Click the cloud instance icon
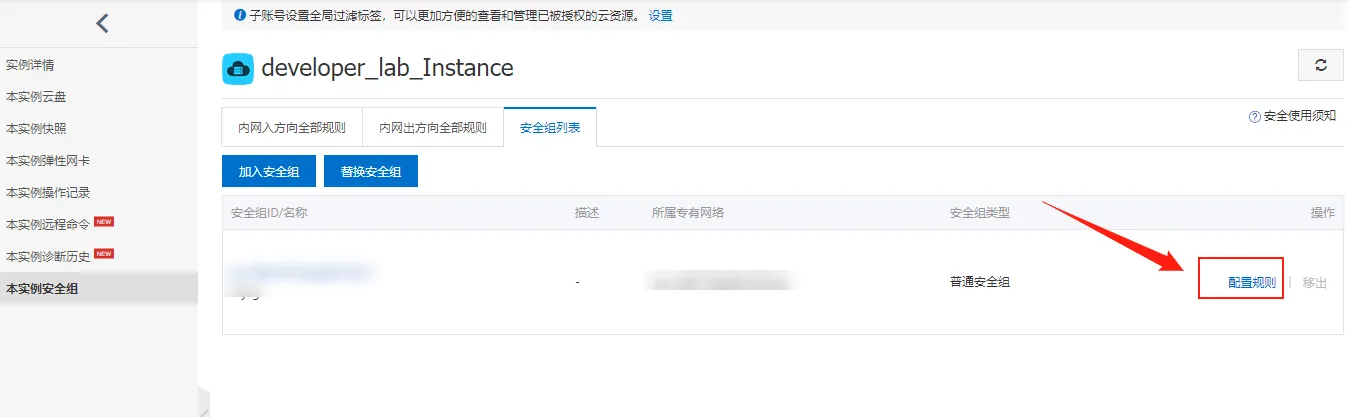This screenshot has width=1349, height=417. [x=237, y=69]
